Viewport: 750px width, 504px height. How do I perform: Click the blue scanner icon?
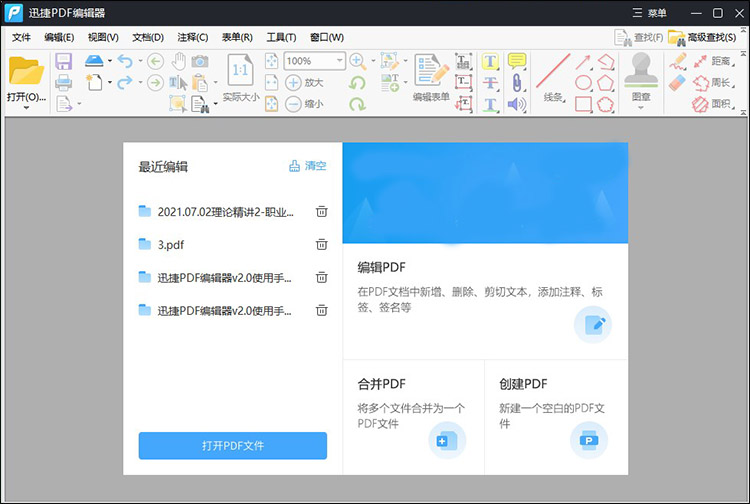[94, 61]
